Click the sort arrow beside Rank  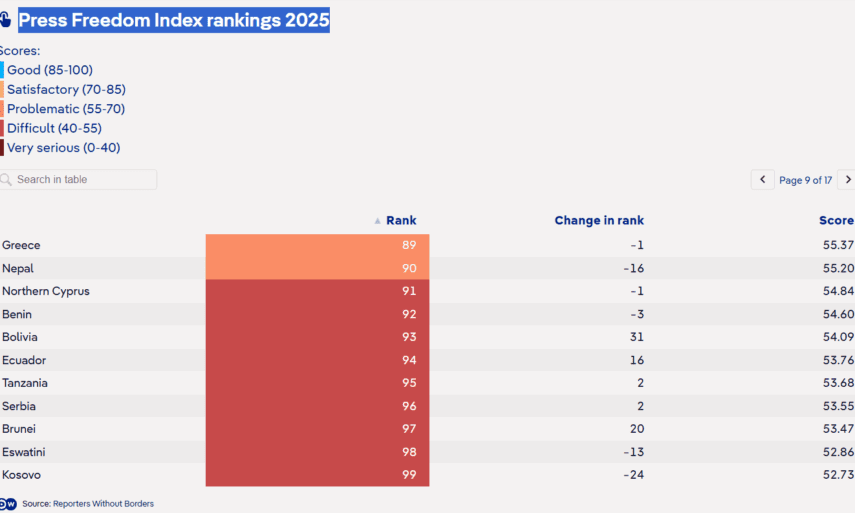click(378, 221)
